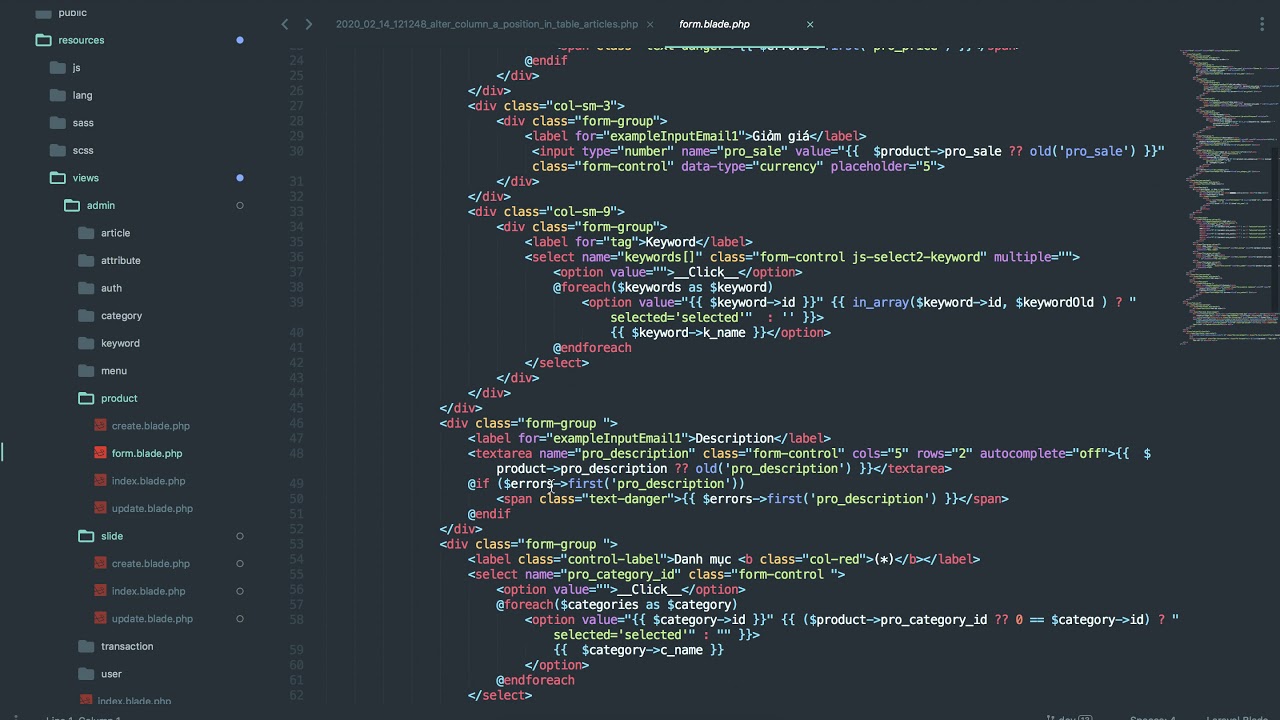Click the file icon of slide's create.blade.php

(100, 563)
